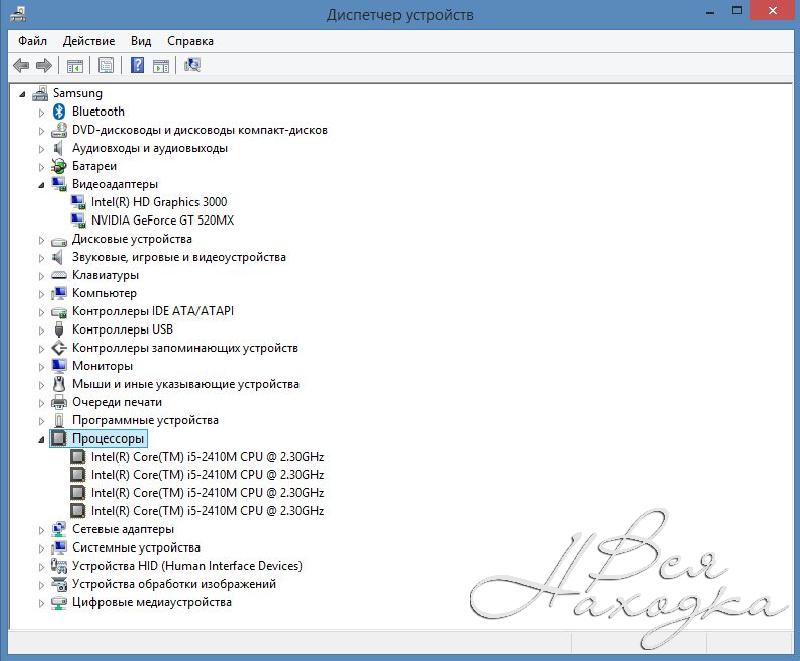Expand the Мониторы category
The image size is (800, 661).
42,366
